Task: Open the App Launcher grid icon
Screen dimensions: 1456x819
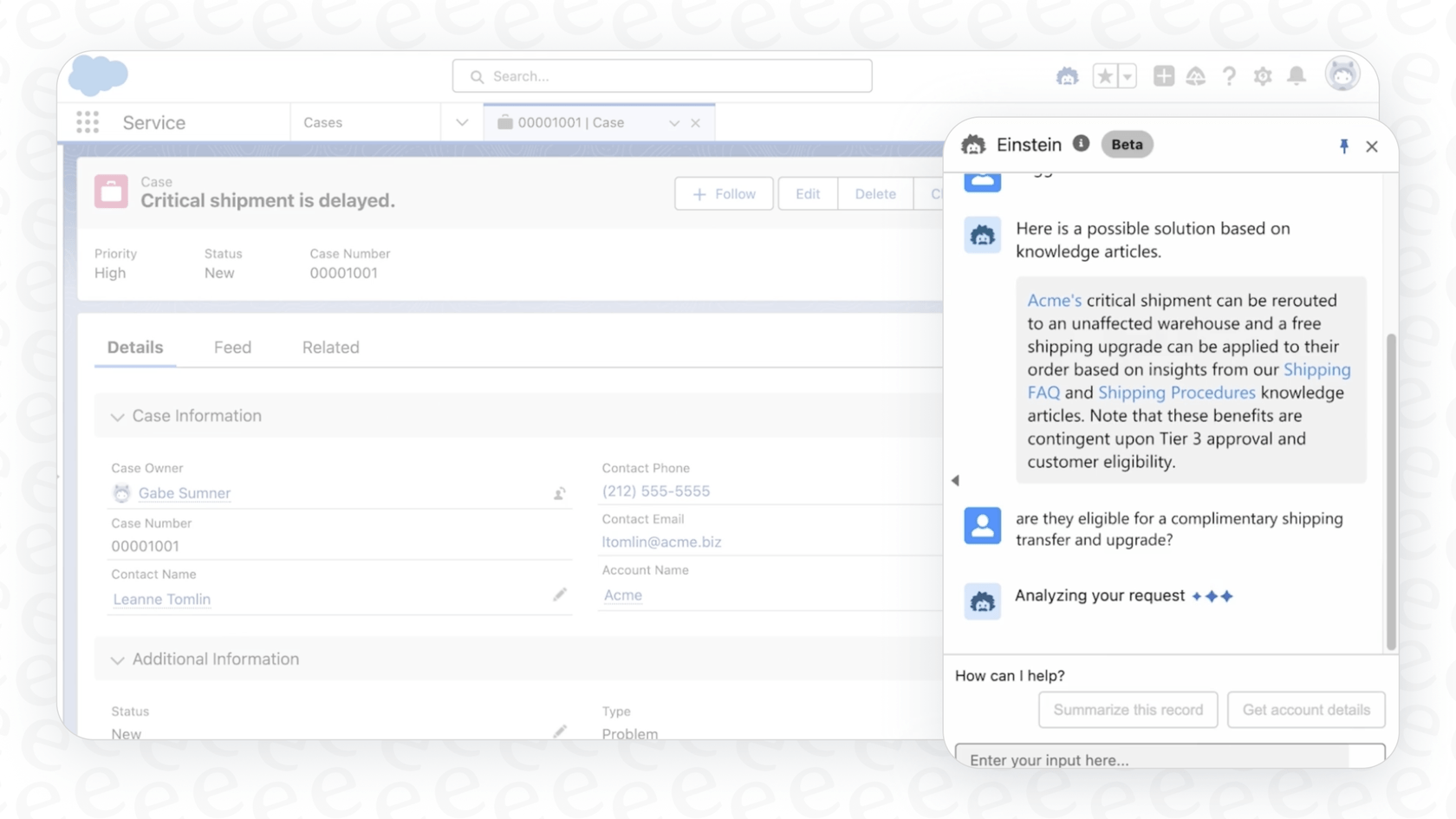Action: click(88, 121)
